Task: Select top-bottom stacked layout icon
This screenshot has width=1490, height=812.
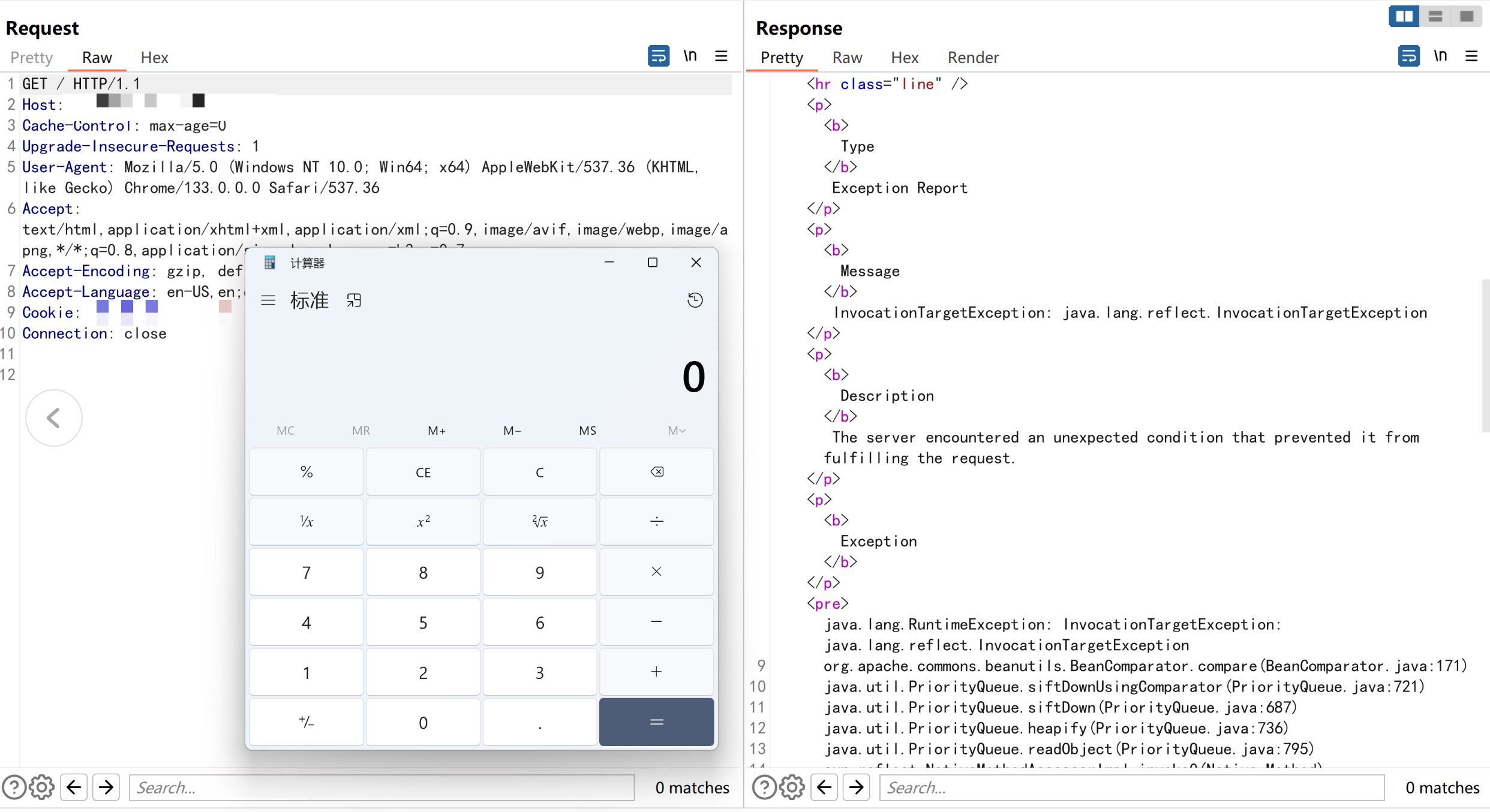Action: click(x=1435, y=16)
